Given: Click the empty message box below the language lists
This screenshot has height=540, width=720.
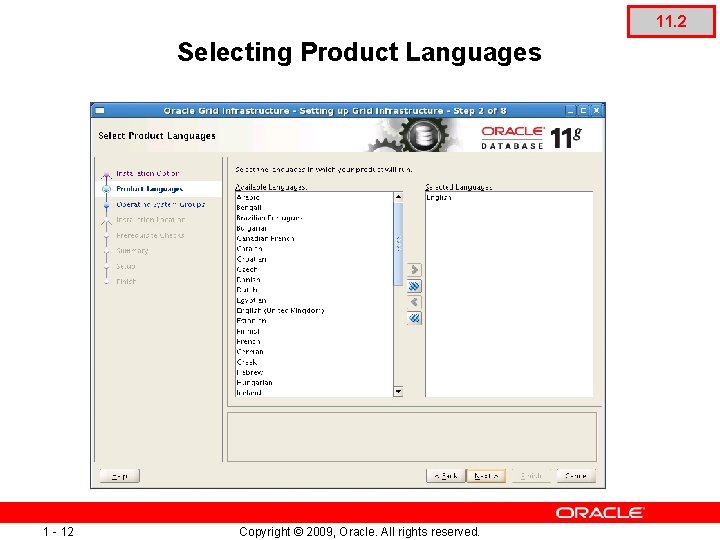Looking at the screenshot, I should point(412,437).
